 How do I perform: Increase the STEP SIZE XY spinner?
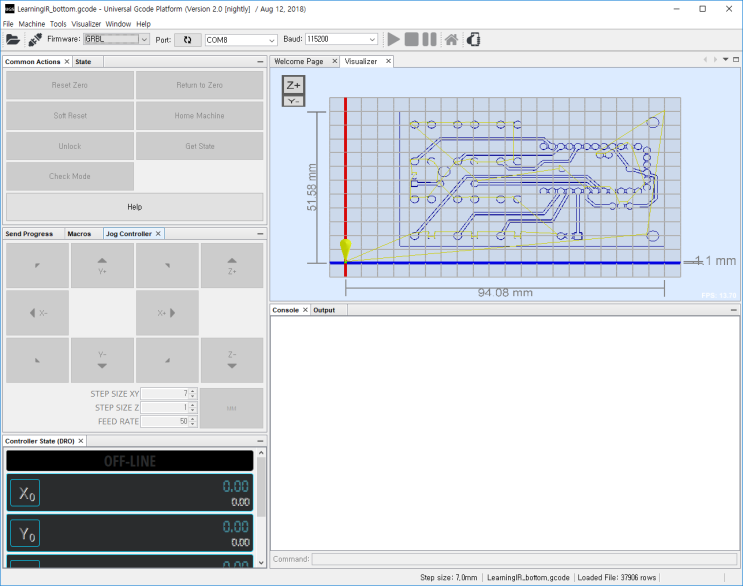[192, 391]
